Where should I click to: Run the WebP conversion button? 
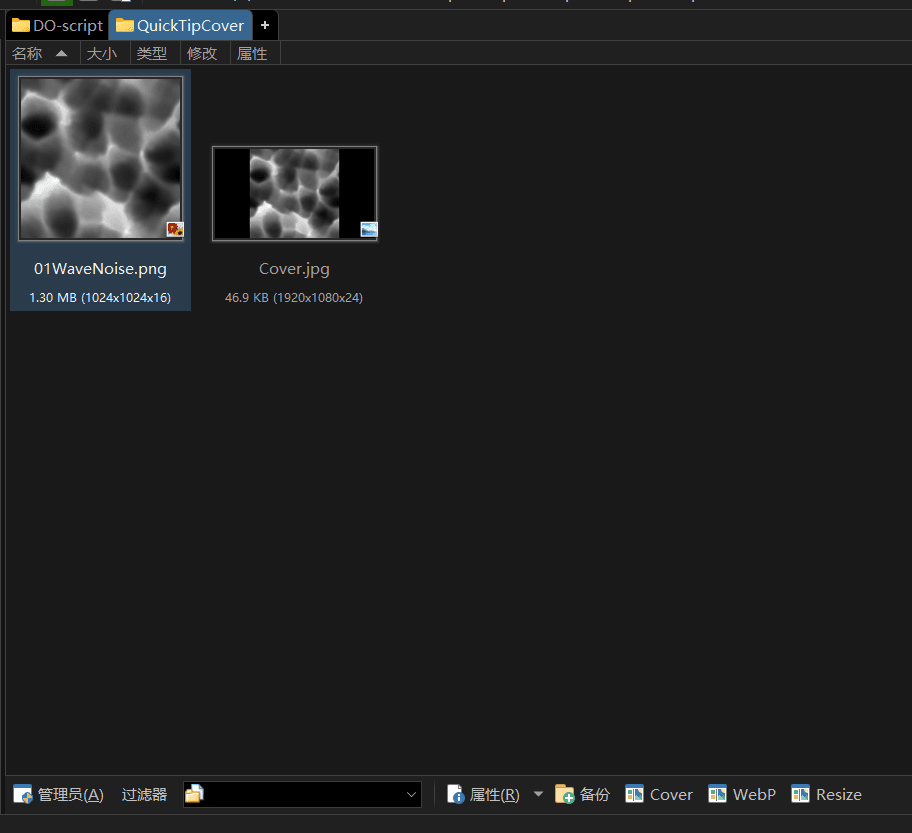tap(742, 794)
